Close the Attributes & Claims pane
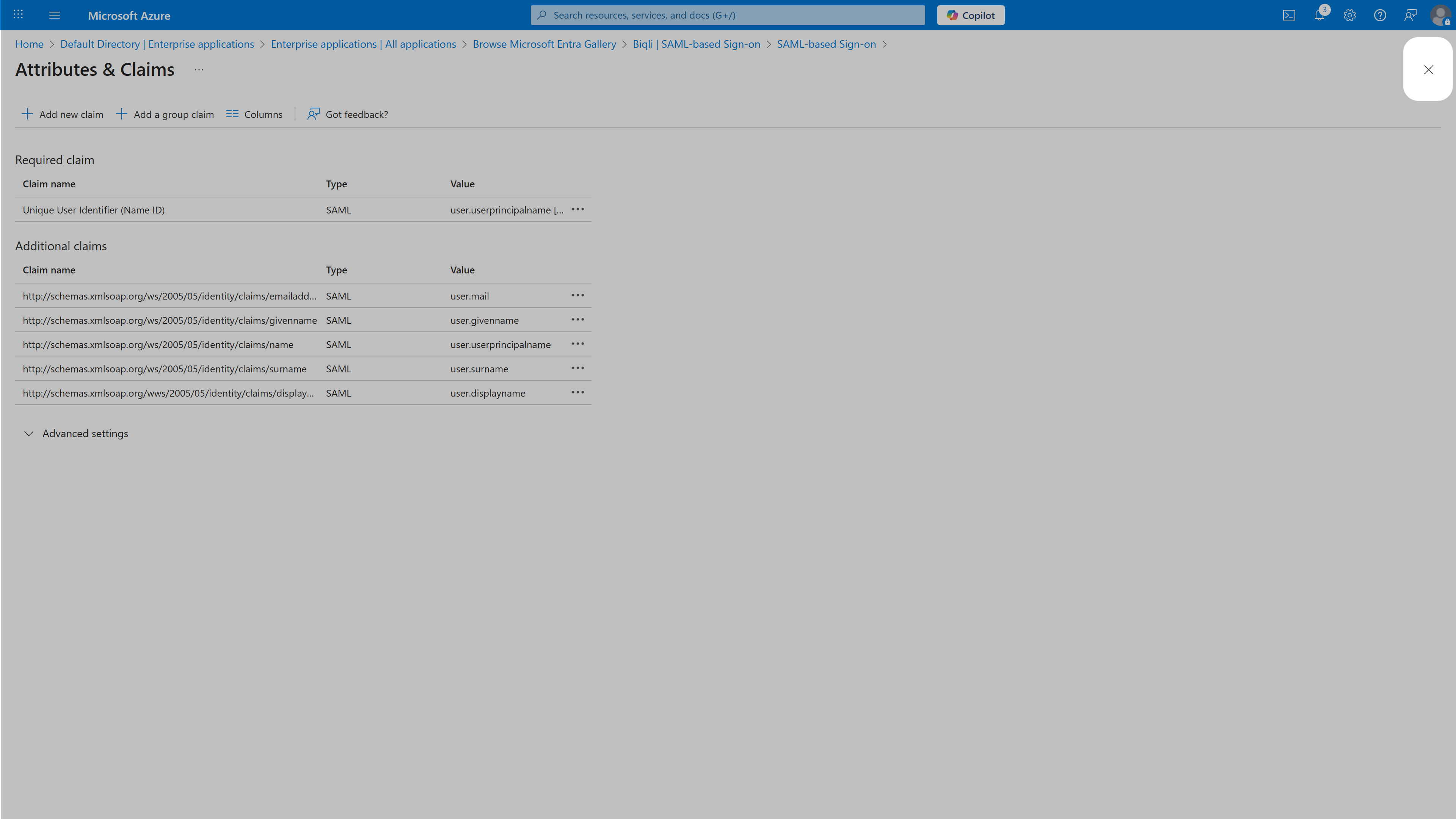The height and width of the screenshot is (819, 1456). tap(1428, 69)
